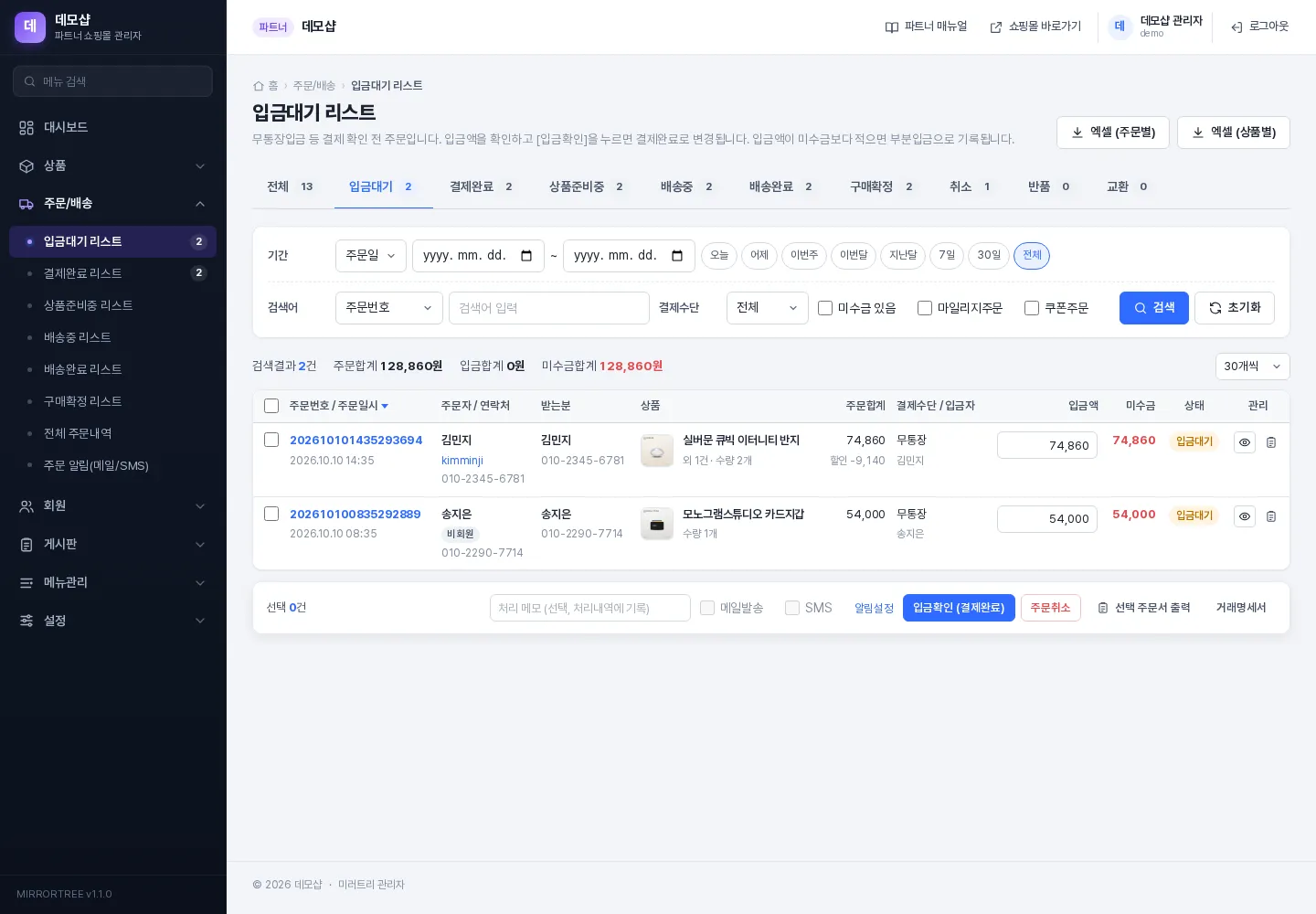
Task: Click the 데모샵 logo icon in sidebar
Action: (30, 27)
